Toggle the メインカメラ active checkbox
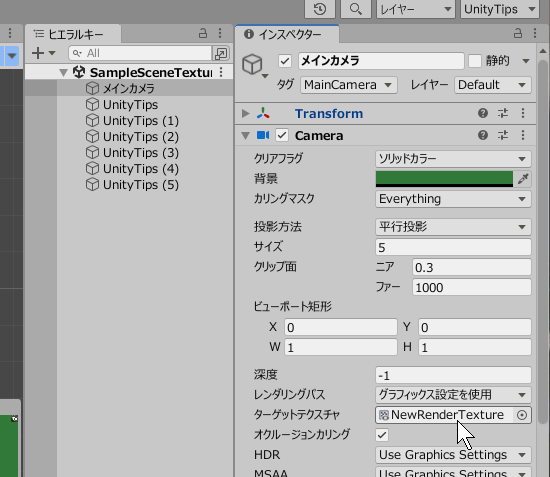The height and width of the screenshot is (477, 550). click(285, 61)
